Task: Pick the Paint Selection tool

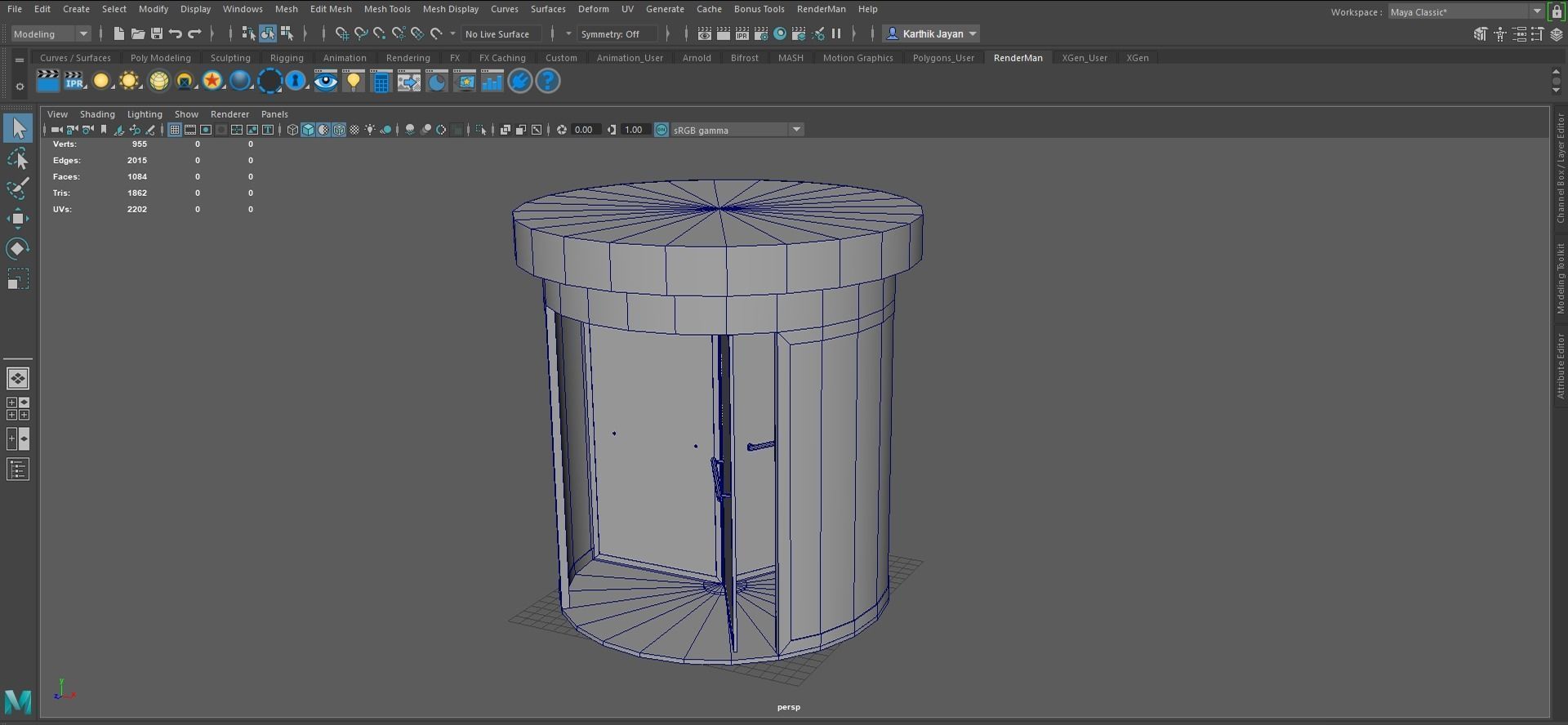Action: click(x=18, y=188)
